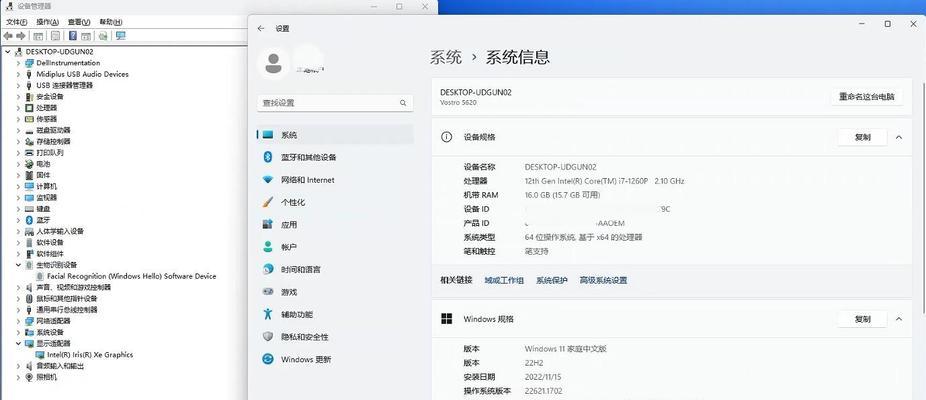Click the info icon beside 设备规格

coord(446,137)
